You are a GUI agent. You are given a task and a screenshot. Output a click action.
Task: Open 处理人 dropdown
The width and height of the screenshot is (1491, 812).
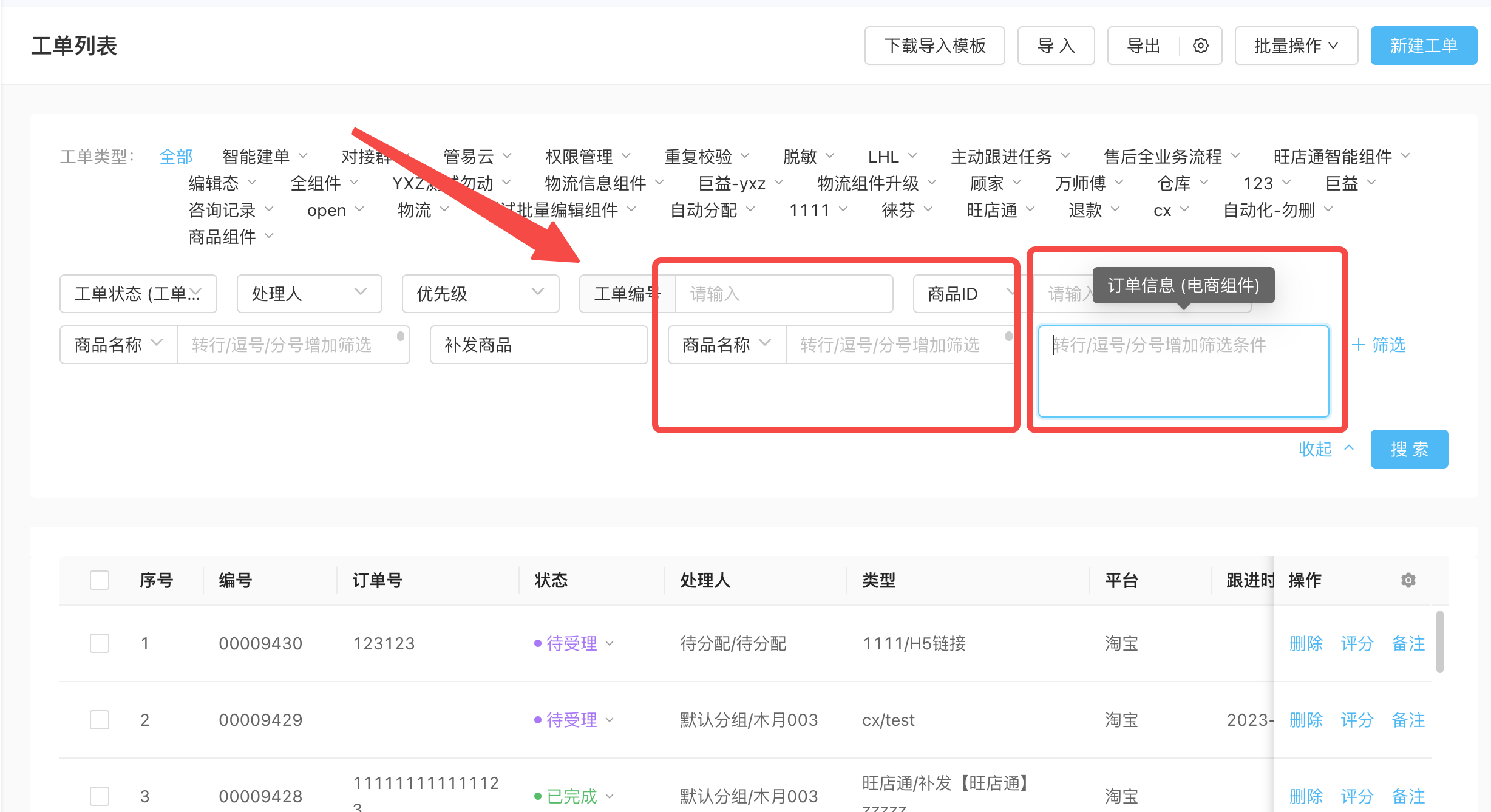[x=310, y=294]
